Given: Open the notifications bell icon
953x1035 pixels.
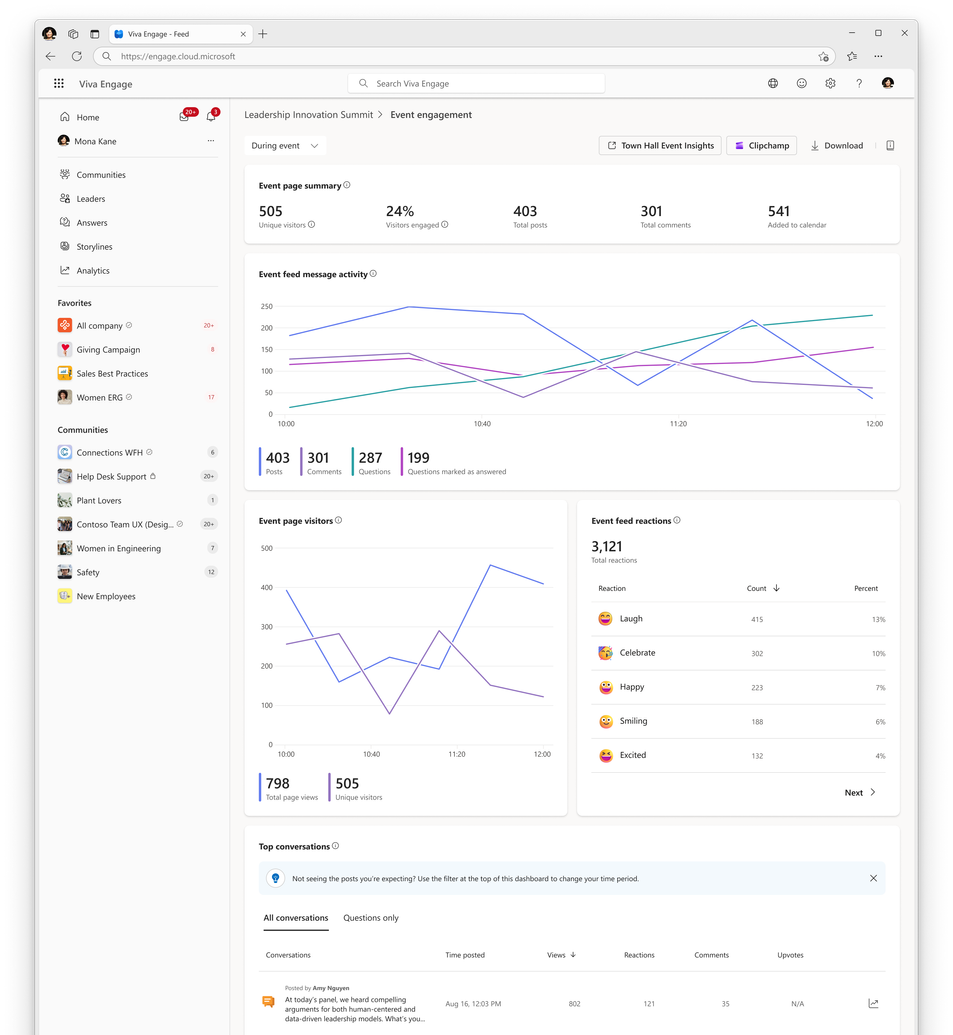Looking at the screenshot, I should (x=211, y=116).
